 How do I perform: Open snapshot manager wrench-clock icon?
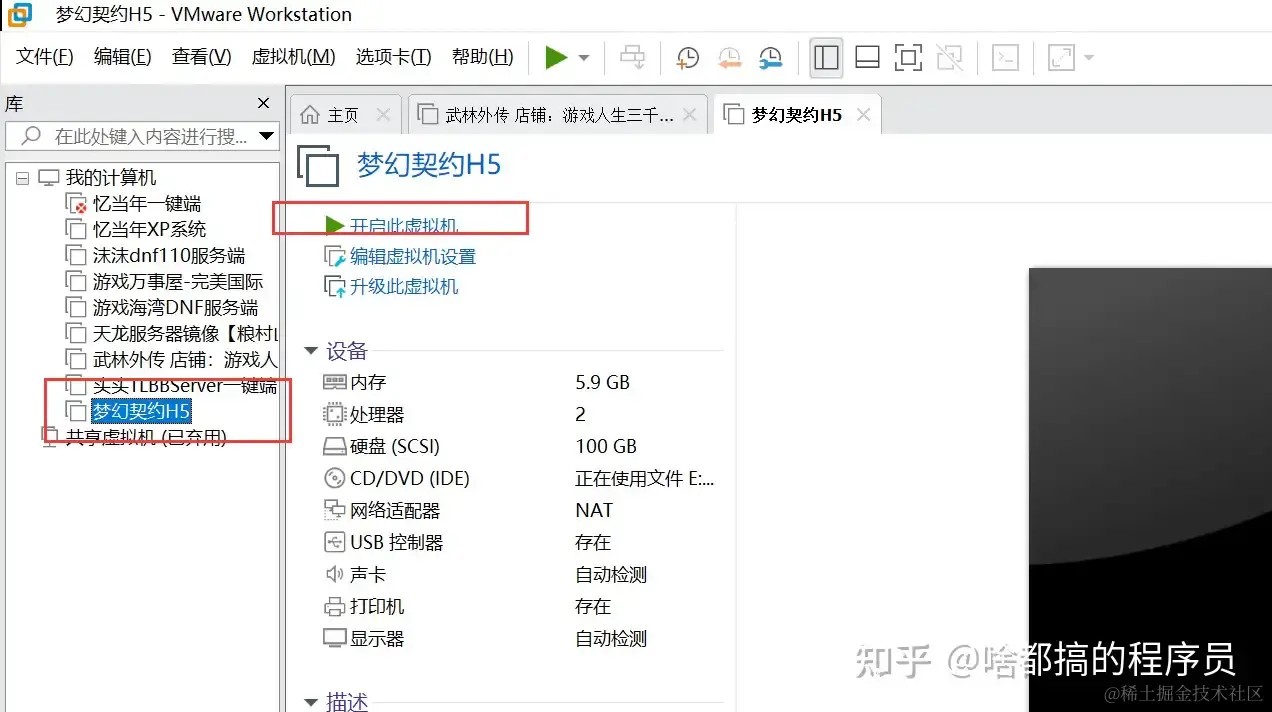(x=770, y=58)
